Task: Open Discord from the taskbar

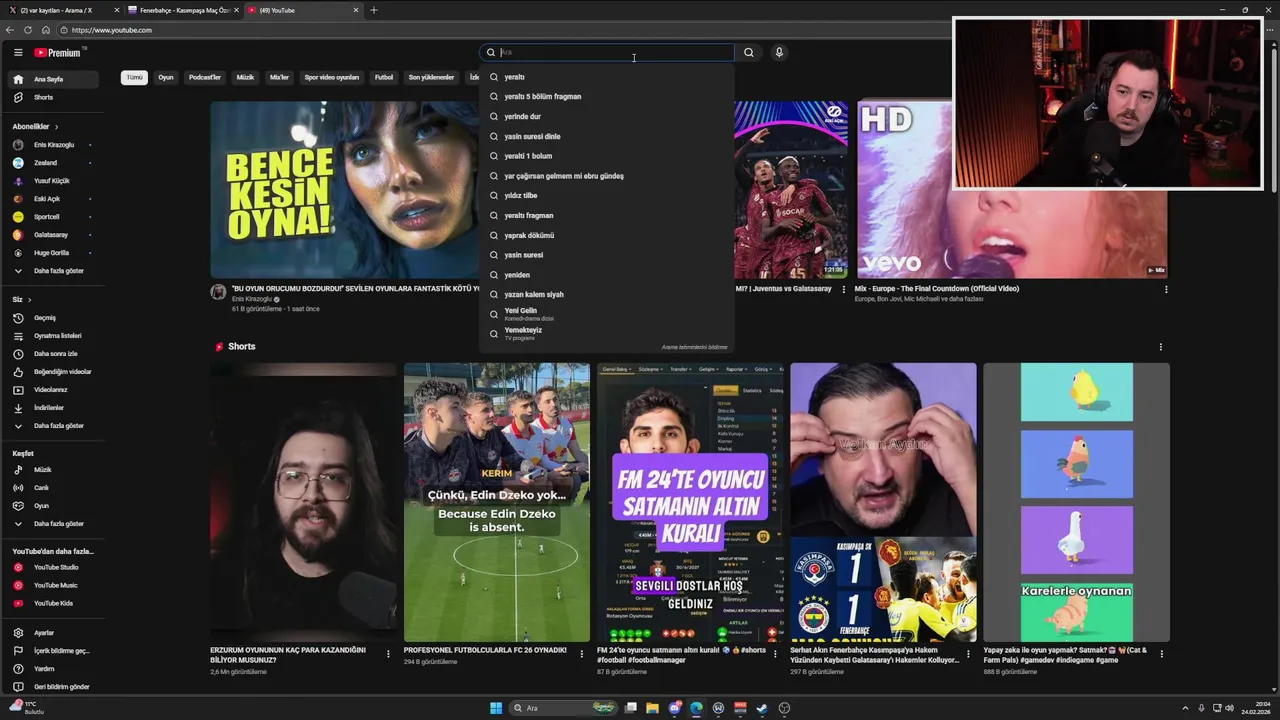Action: [x=674, y=708]
